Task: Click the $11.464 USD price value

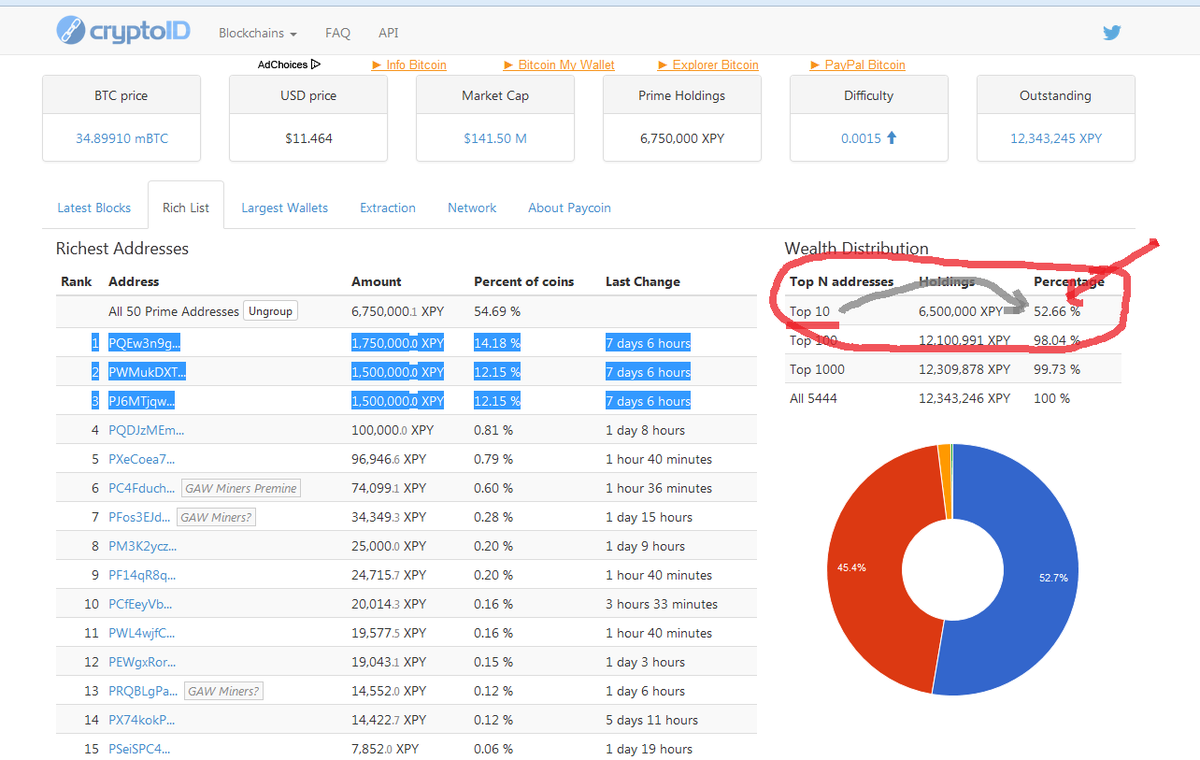Action: click(308, 138)
